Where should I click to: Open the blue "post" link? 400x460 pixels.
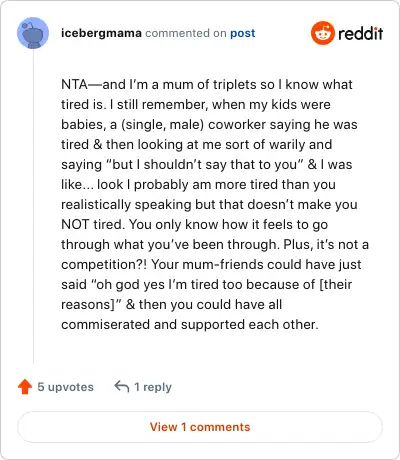click(x=243, y=33)
